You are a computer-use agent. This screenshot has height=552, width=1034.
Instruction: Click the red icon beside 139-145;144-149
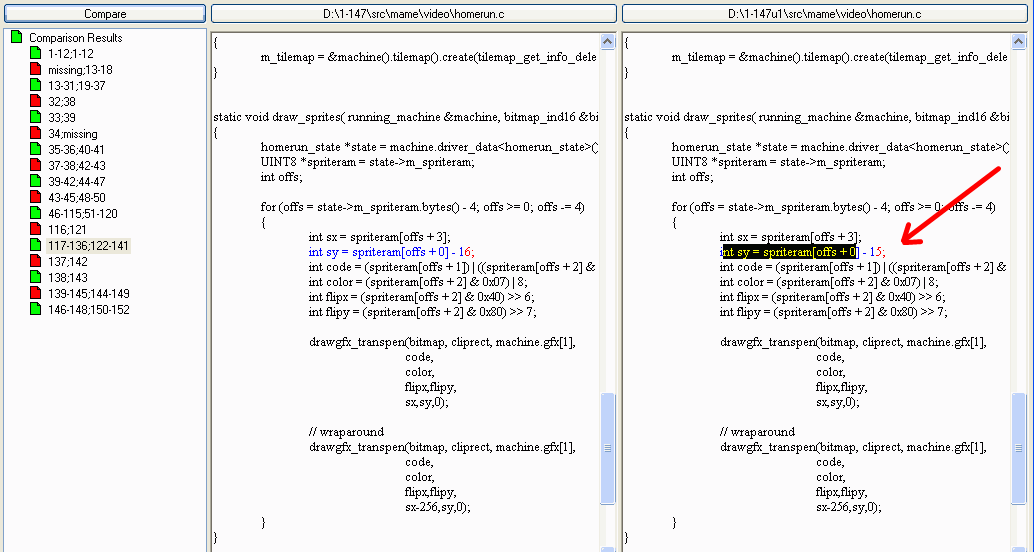pos(37,294)
